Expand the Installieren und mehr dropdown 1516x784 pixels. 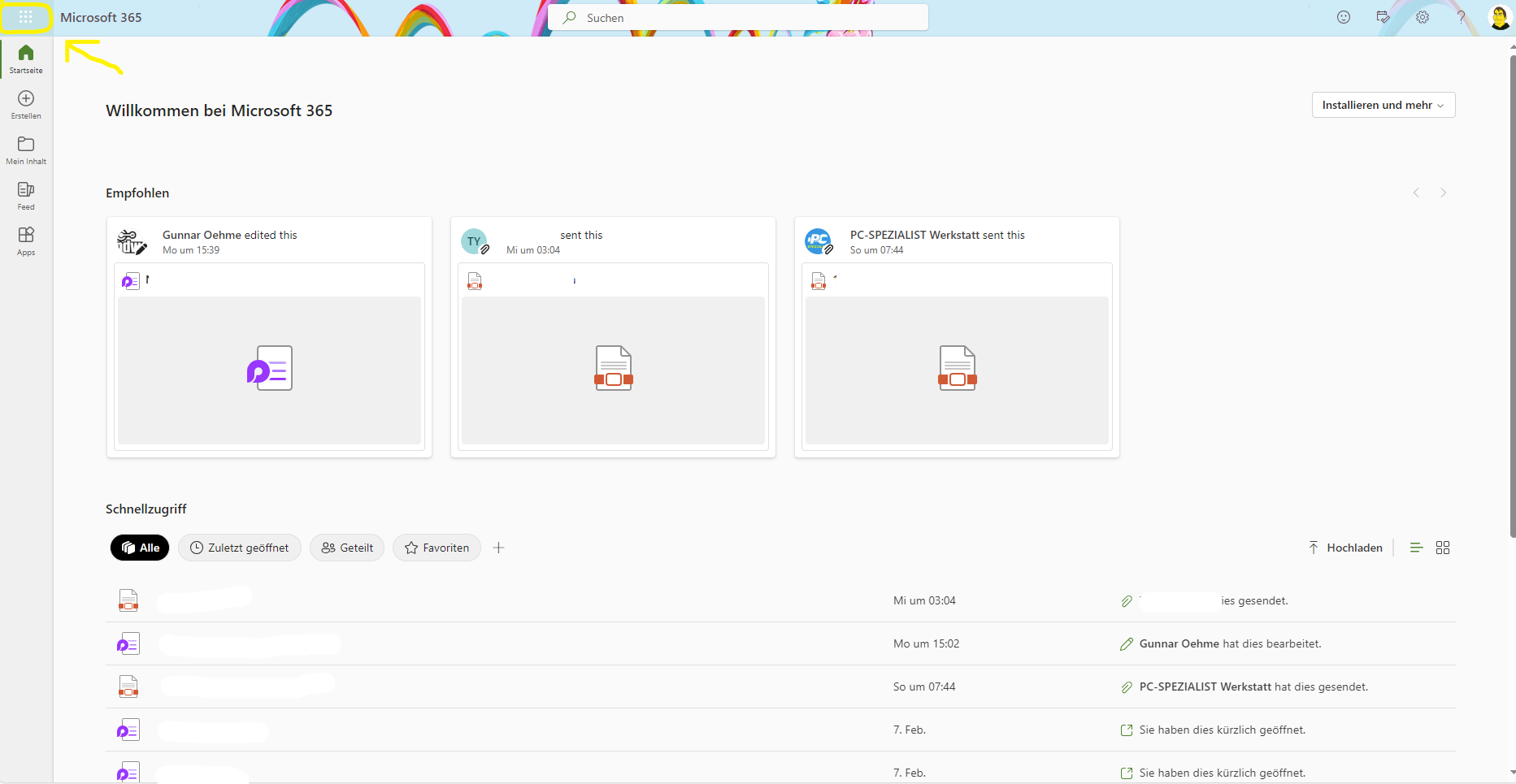tap(1383, 105)
